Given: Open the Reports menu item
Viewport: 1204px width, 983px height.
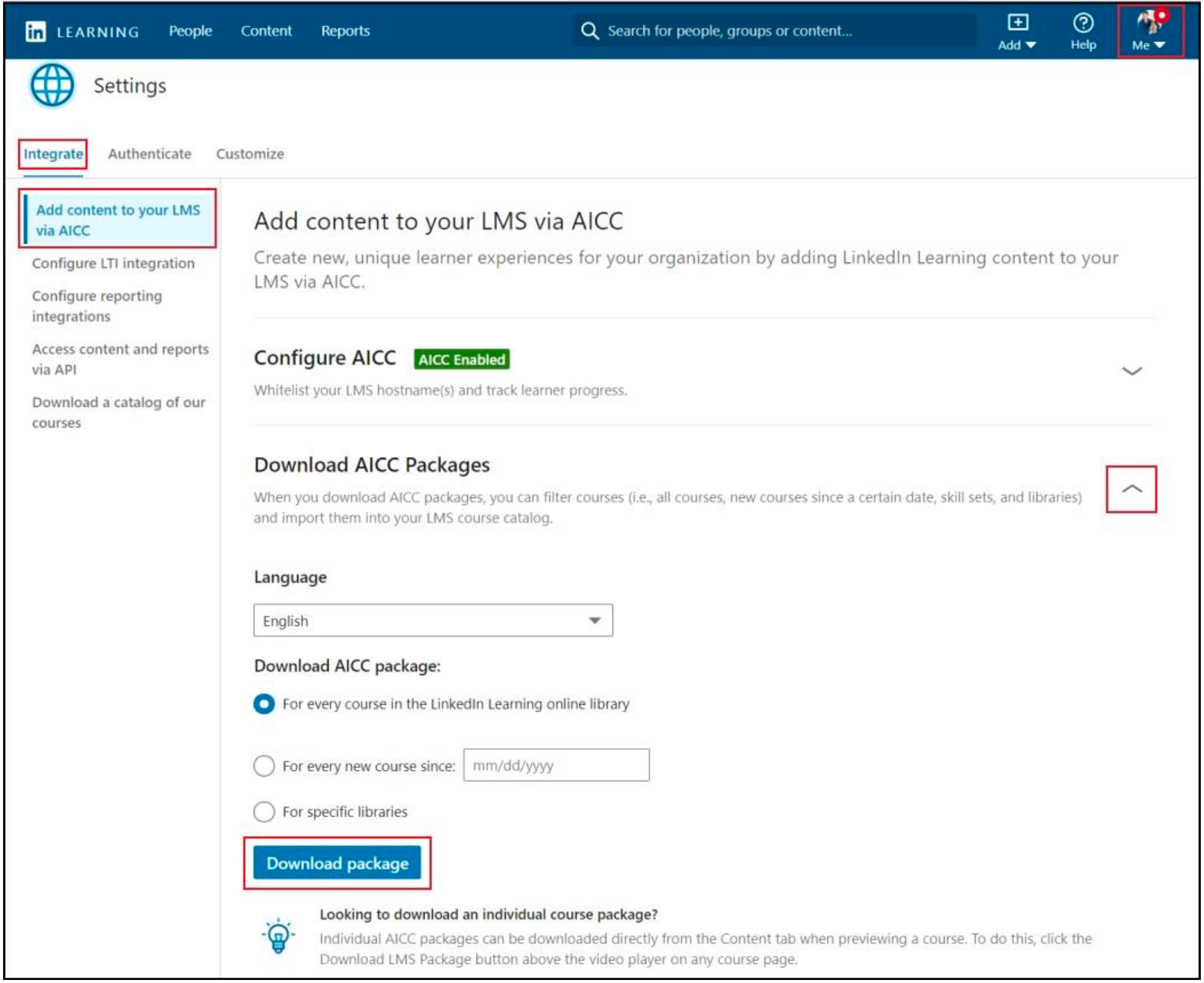Looking at the screenshot, I should (345, 31).
